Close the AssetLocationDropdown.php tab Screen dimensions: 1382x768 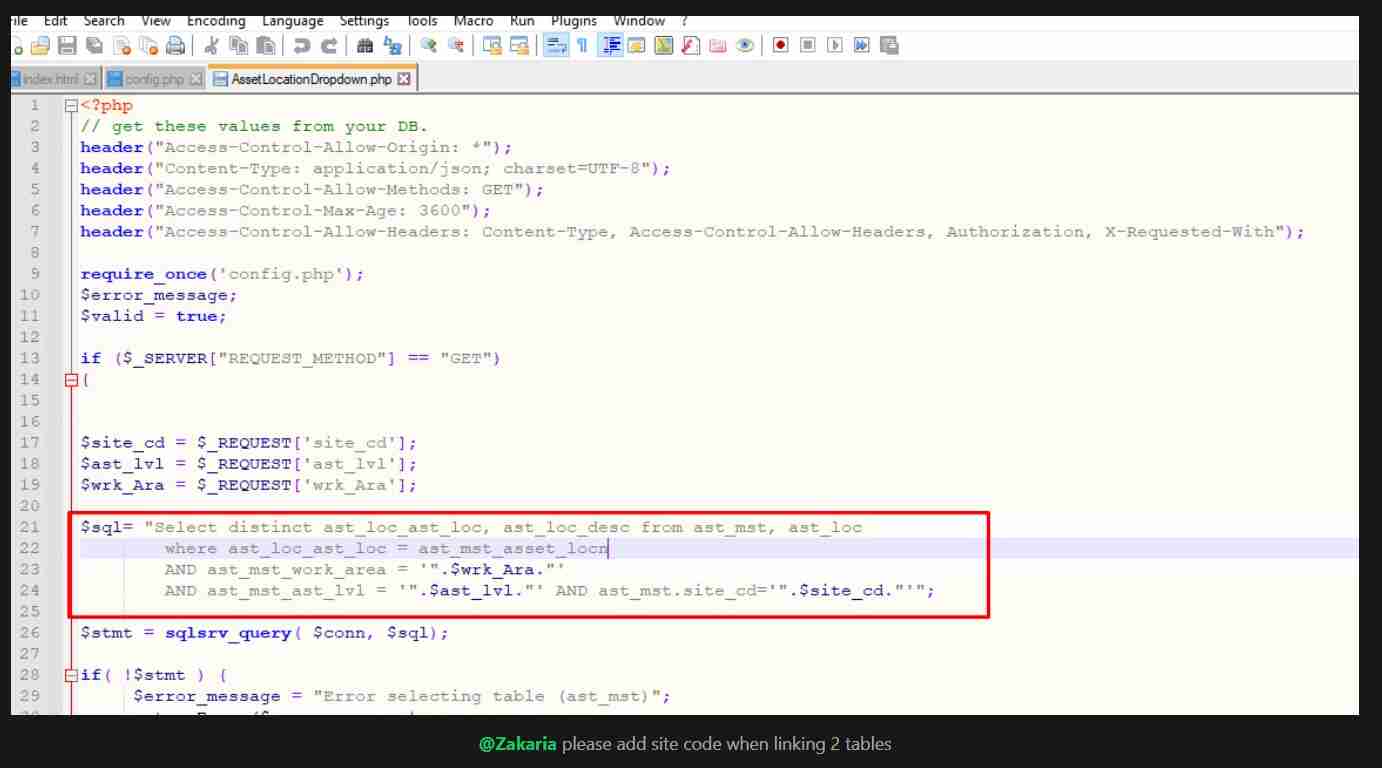click(404, 79)
